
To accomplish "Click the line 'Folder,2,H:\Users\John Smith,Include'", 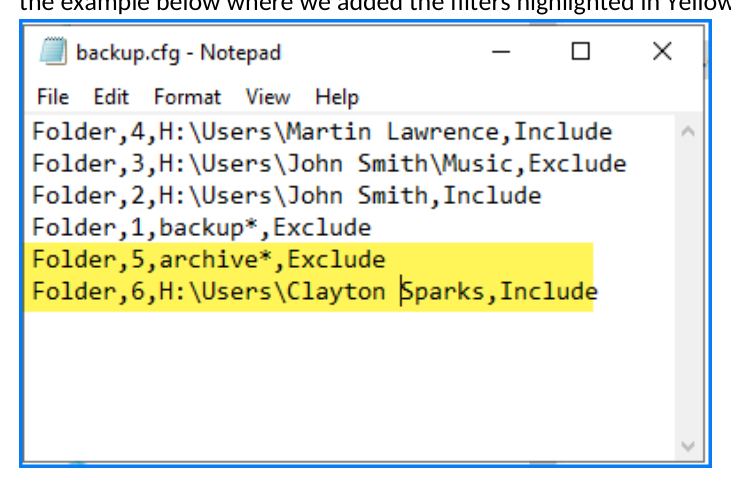I will click(287, 195).
